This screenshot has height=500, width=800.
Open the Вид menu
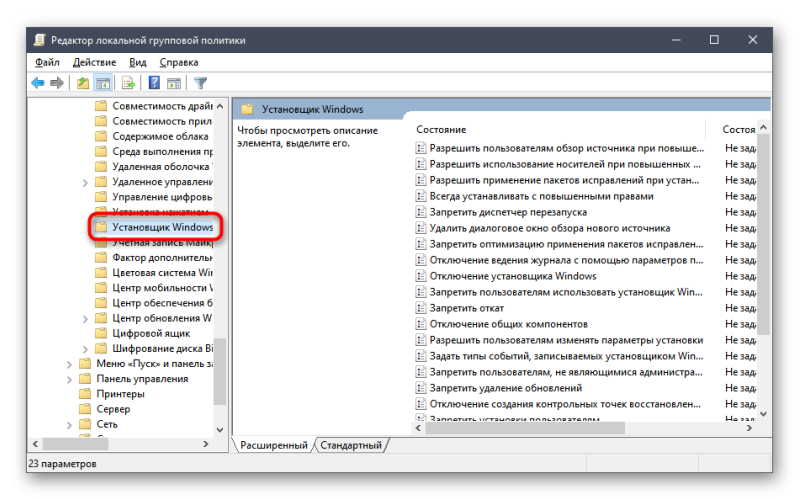[137, 62]
